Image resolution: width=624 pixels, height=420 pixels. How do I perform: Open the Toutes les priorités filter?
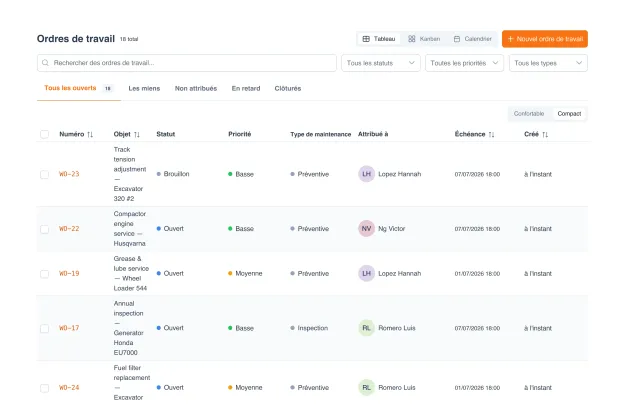(x=464, y=63)
